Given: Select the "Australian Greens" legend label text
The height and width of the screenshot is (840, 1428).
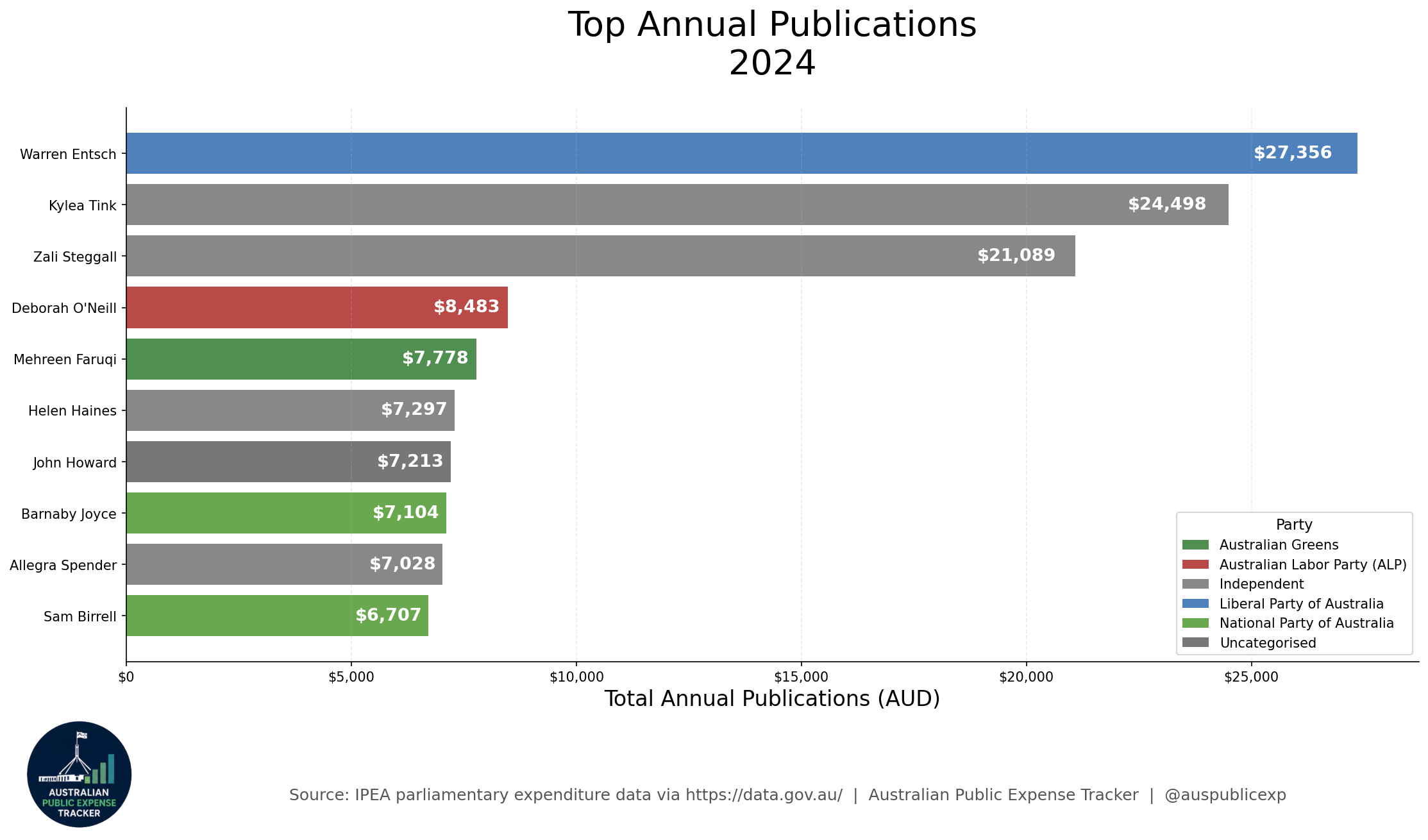Looking at the screenshot, I should [x=1279, y=545].
